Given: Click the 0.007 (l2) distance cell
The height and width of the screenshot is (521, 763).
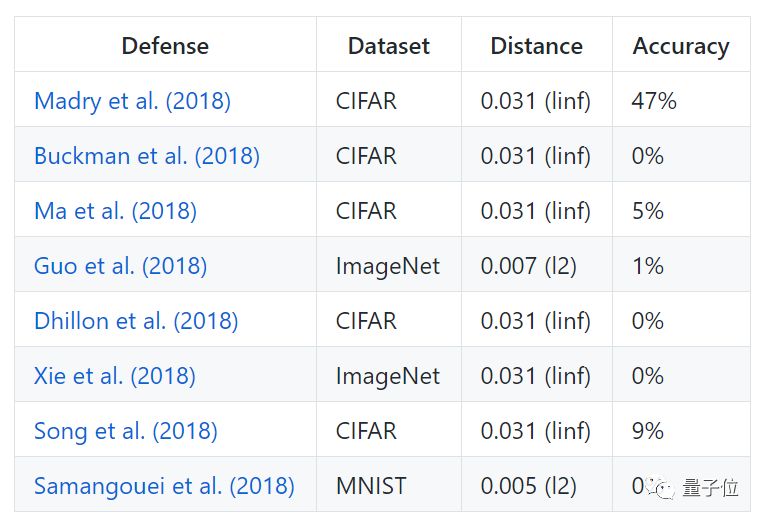Looking at the screenshot, I should point(529,266).
